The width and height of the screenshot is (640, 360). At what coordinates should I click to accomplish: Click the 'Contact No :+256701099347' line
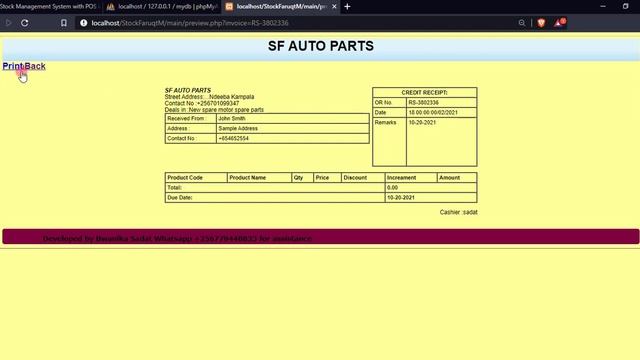[202, 103]
